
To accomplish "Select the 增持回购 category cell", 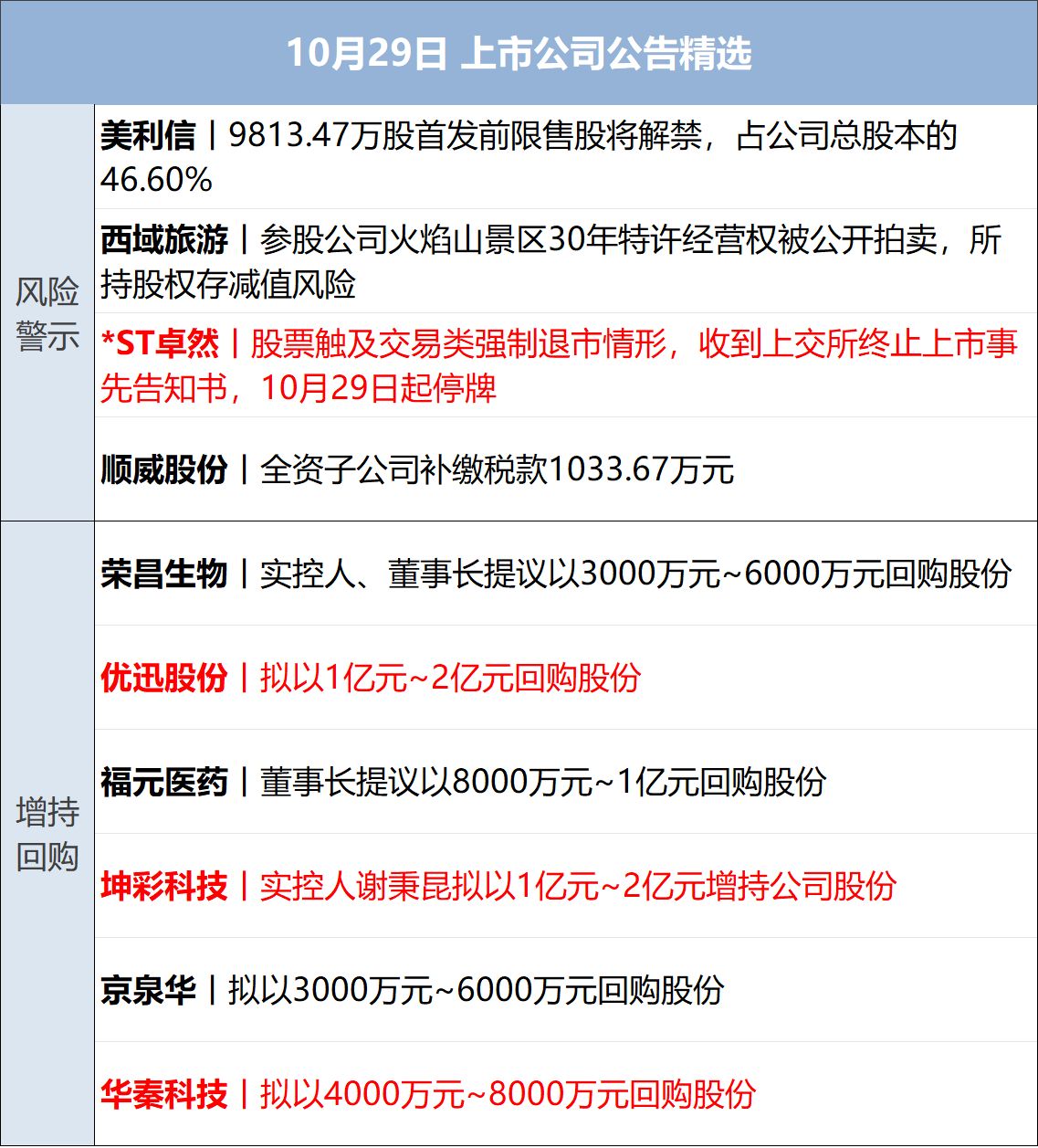I will click(x=47, y=834).
